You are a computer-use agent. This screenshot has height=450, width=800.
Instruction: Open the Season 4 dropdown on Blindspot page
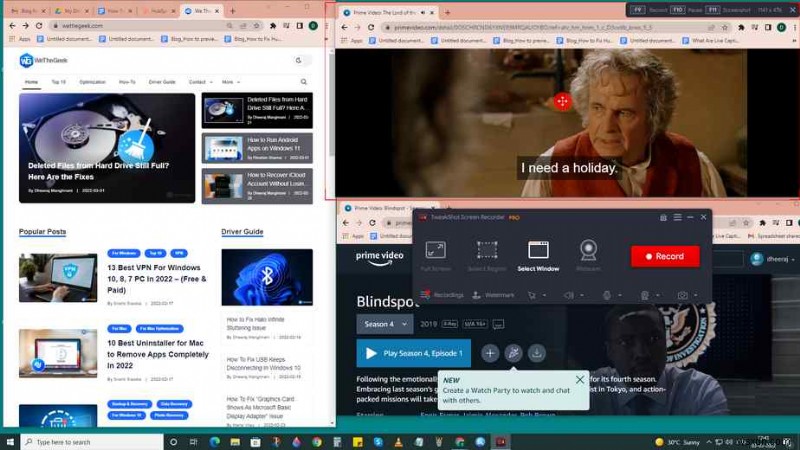(x=385, y=324)
